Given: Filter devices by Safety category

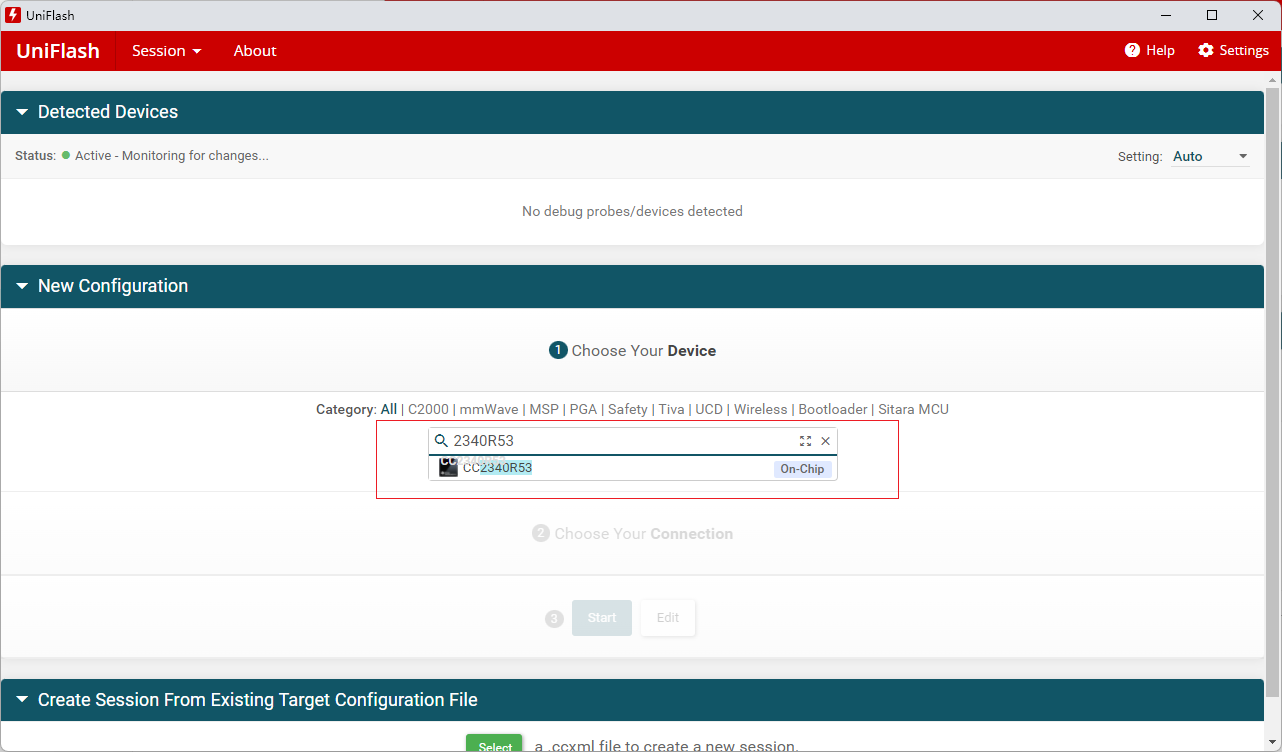Looking at the screenshot, I should click(x=628, y=409).
